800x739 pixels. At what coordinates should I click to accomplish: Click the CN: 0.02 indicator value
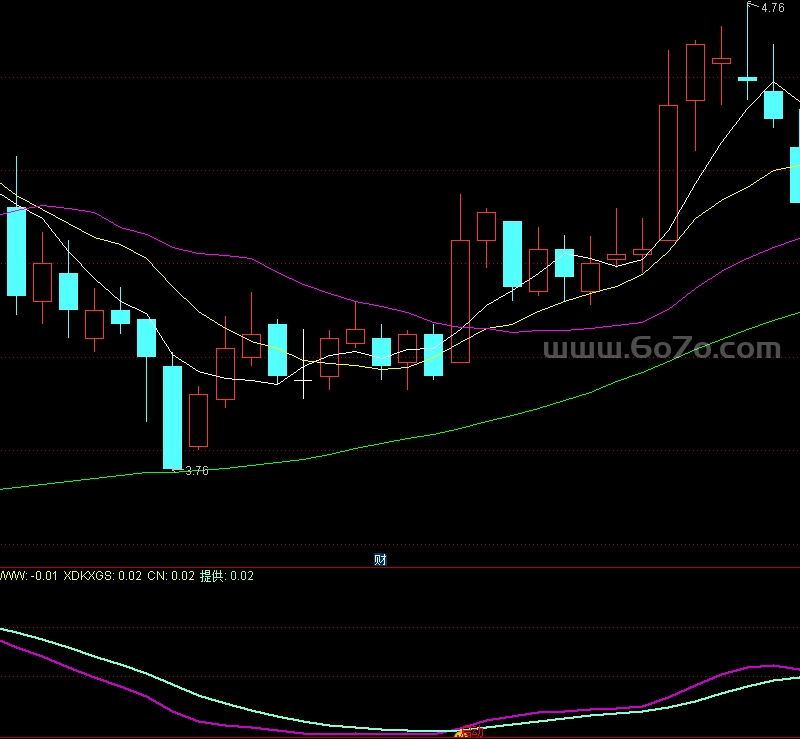tap(171, 576)
